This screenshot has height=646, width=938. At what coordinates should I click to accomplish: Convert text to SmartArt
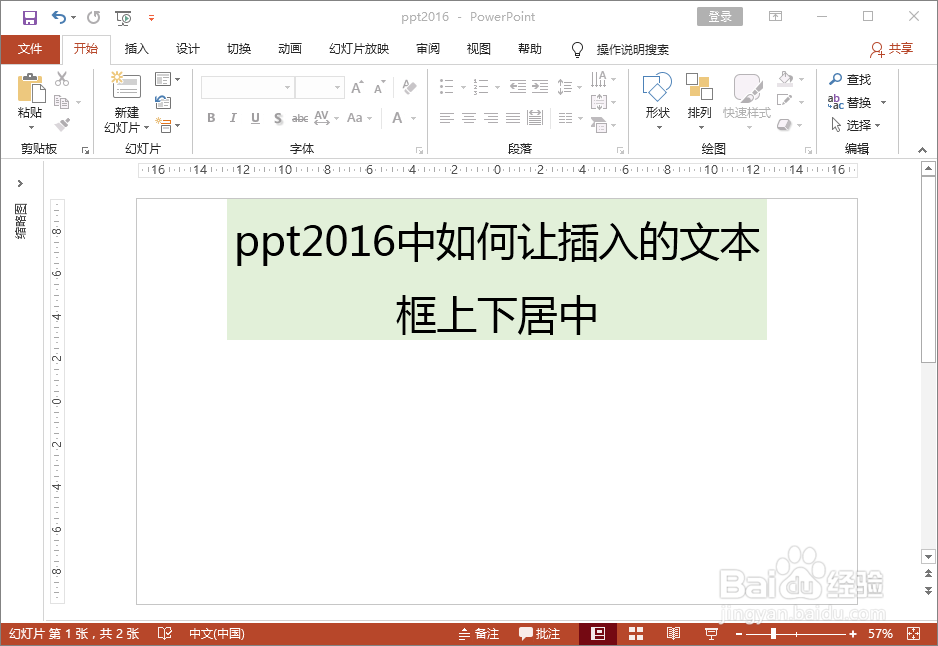click(x=603, y=125)
